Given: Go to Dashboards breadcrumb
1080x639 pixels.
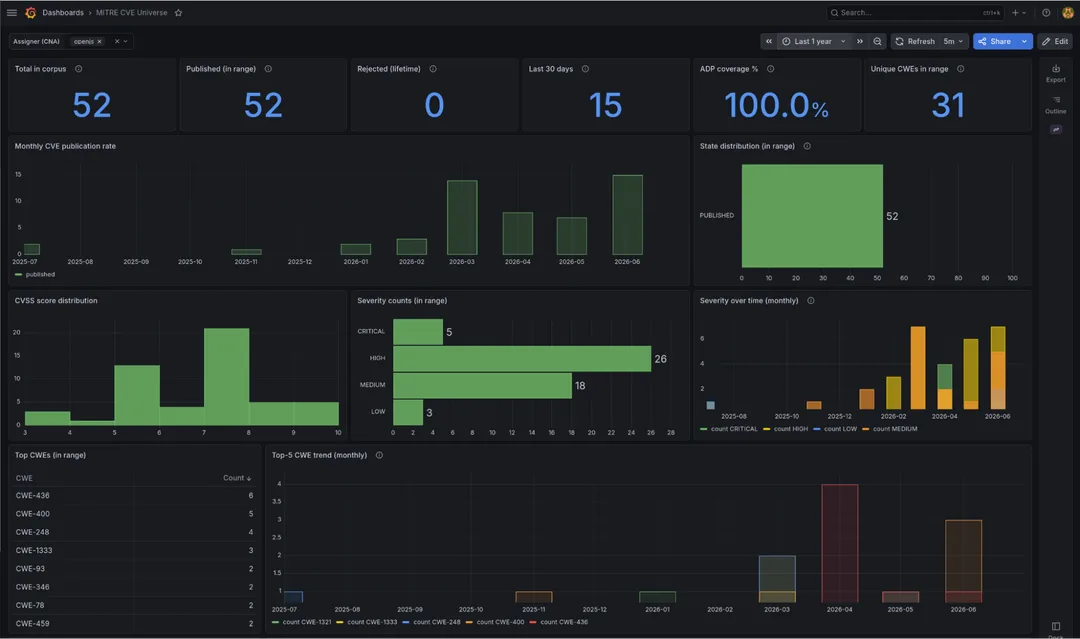Looking at the screenshot, I should (63, 12).
